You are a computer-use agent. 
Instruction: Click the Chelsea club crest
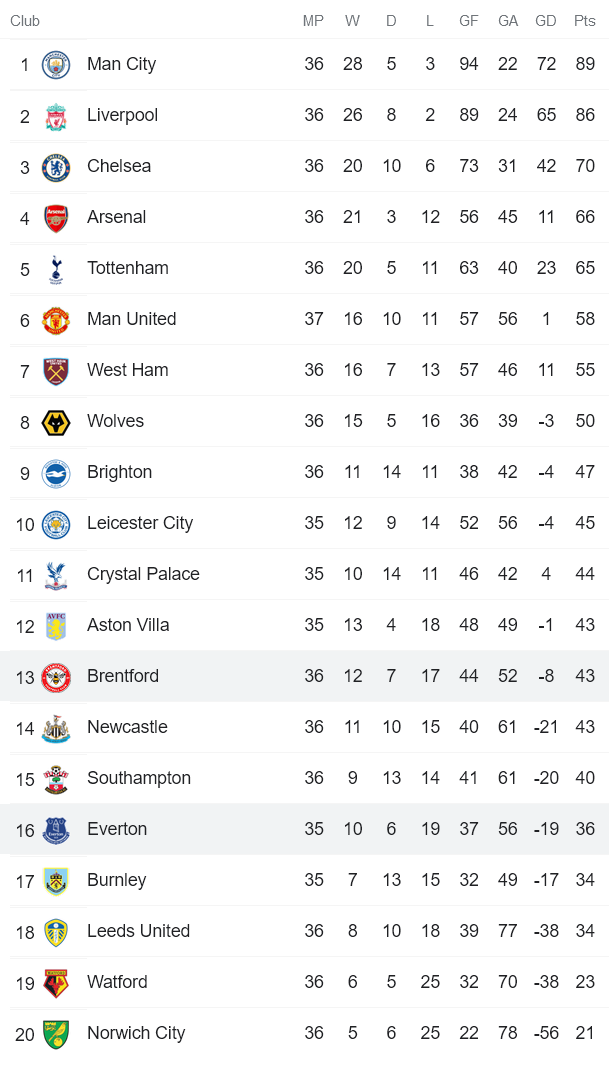56,167
